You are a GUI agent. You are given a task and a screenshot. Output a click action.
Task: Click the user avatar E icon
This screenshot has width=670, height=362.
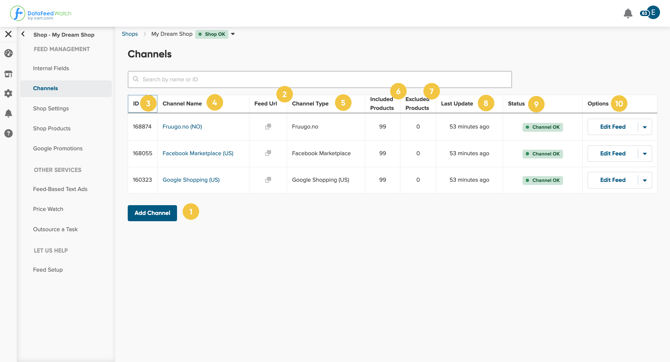point(652,12)
